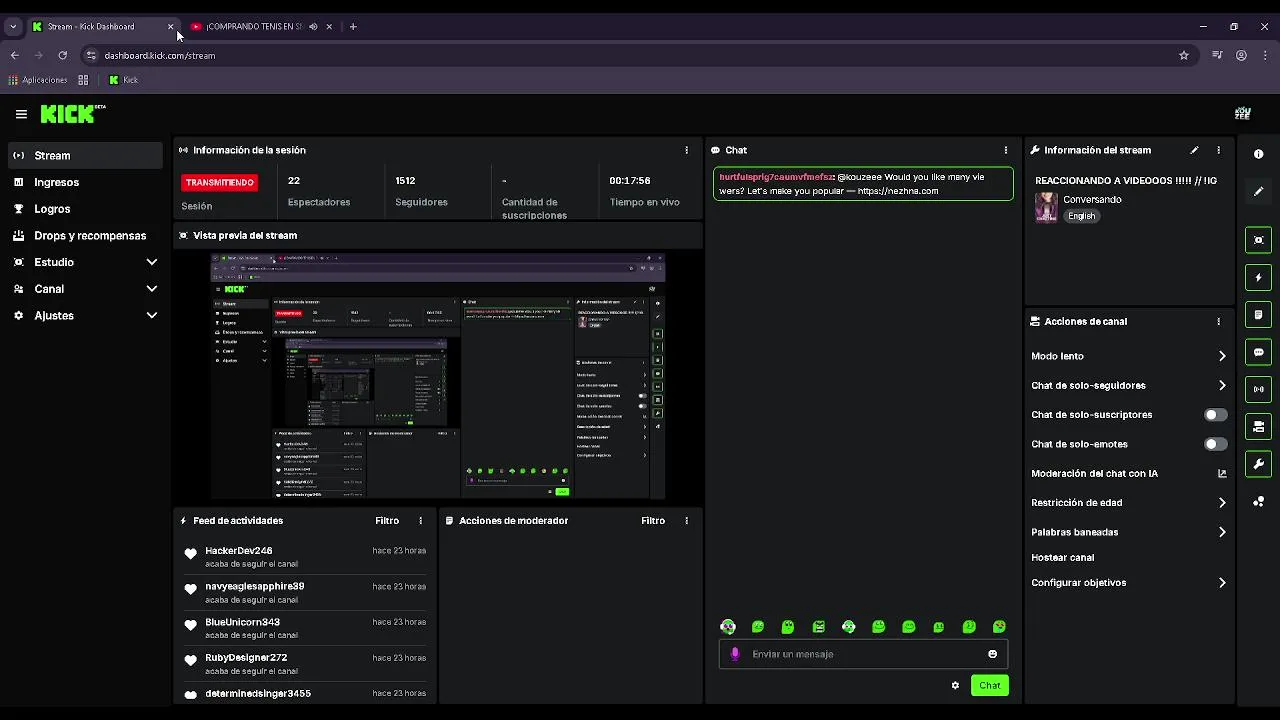1280x720 pixels.
Task: Open the Kouzee profile avatar at top right
Action: (1243, 114)
